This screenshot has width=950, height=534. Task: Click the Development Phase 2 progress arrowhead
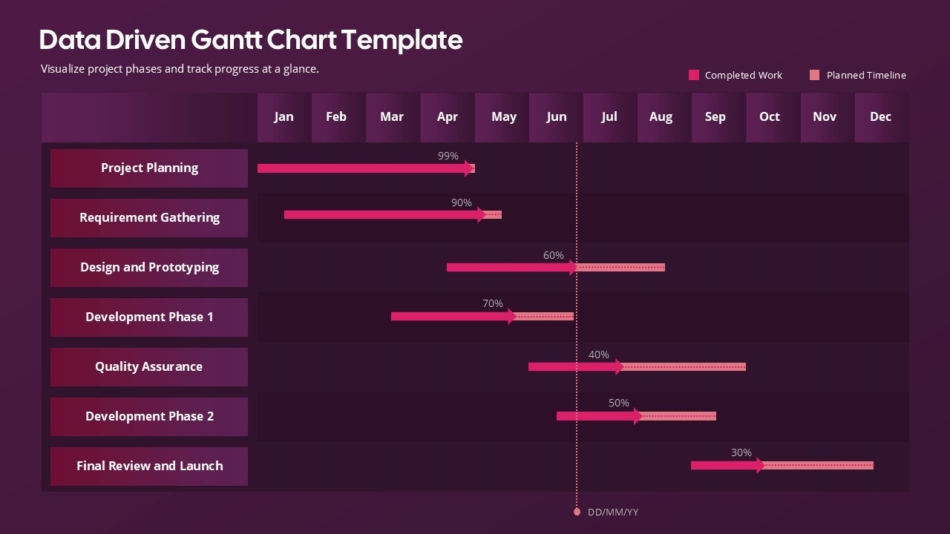click(x=638, y=416)
